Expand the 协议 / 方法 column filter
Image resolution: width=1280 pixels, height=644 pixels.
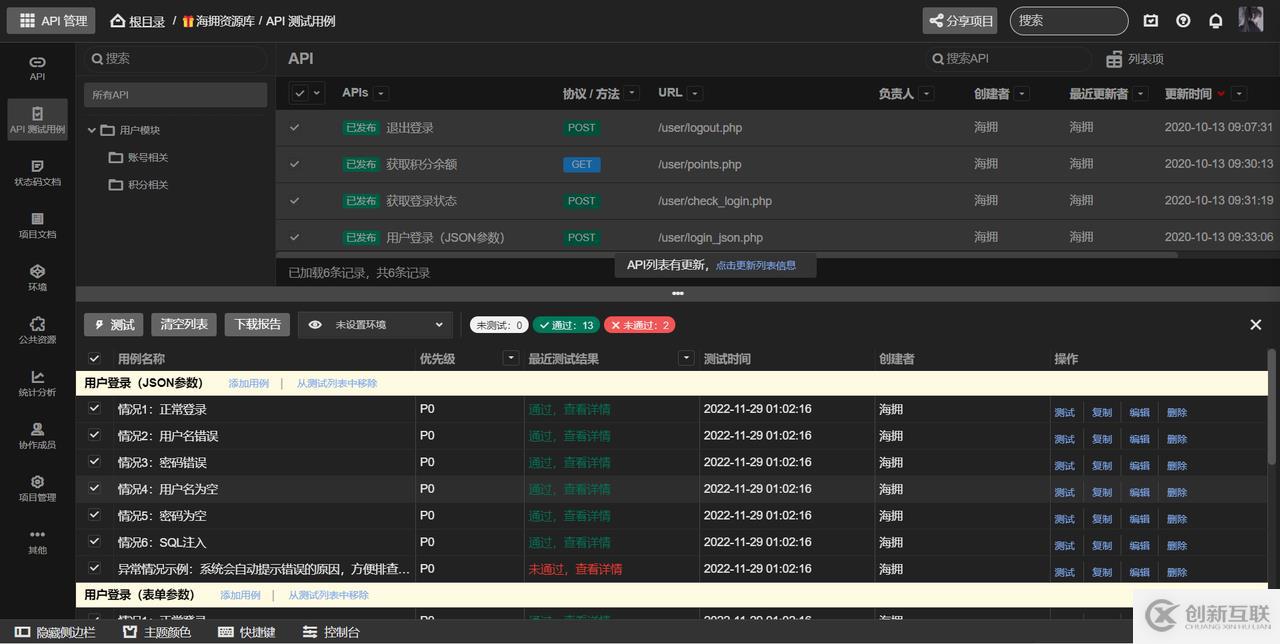coord(632,94)
